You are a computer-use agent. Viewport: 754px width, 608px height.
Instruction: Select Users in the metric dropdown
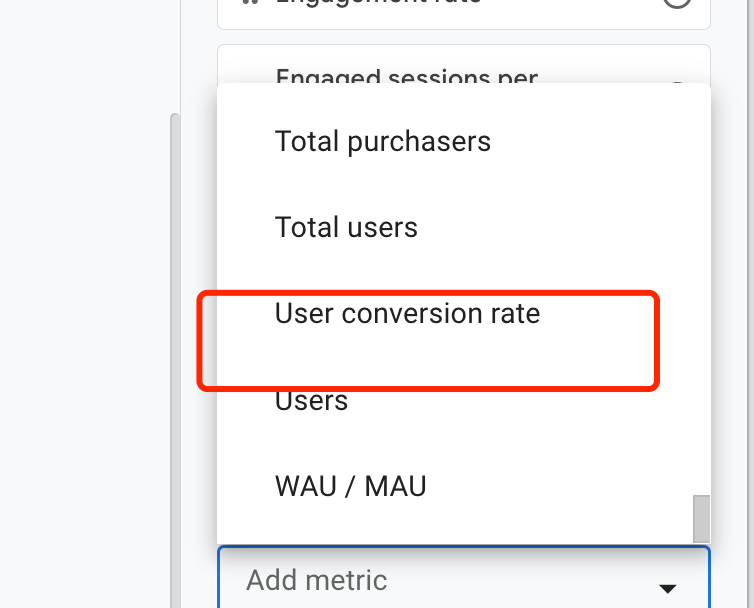tap(311, 401)
